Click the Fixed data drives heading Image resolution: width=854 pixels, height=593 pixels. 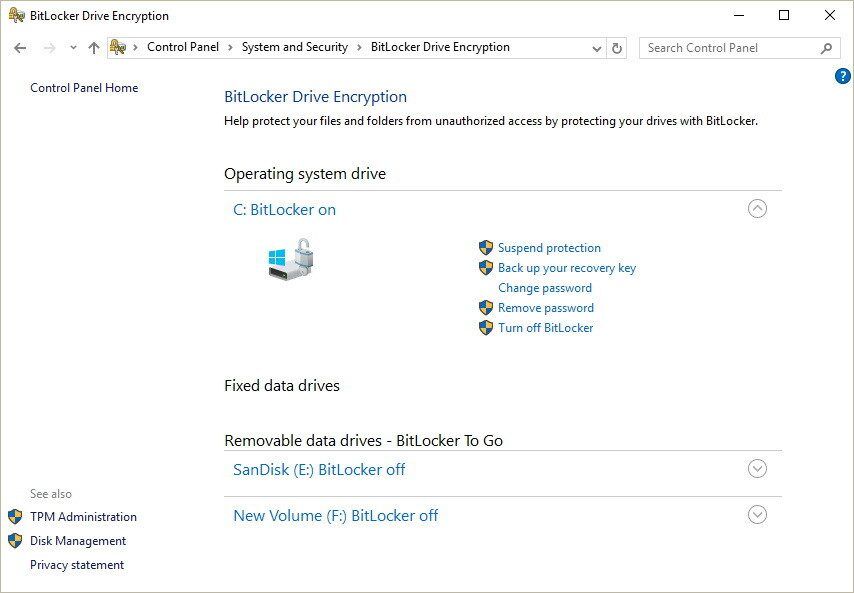282,386
